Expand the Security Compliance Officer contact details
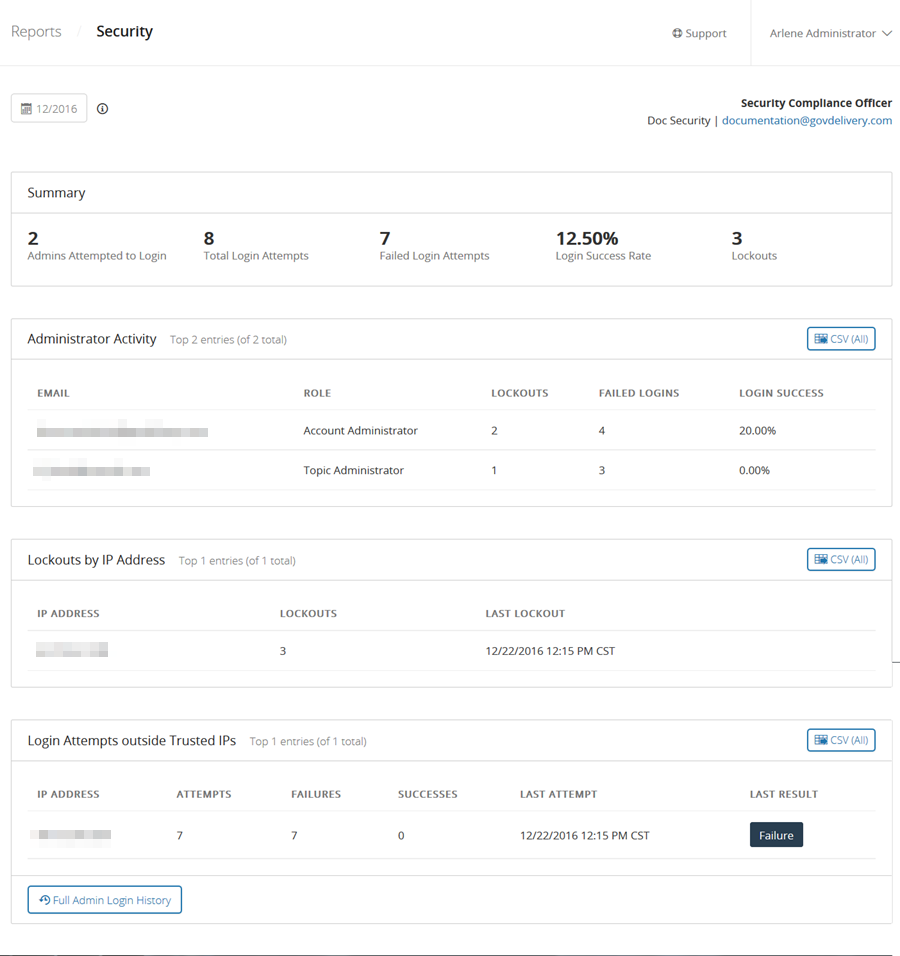 [x=816, y=103]
